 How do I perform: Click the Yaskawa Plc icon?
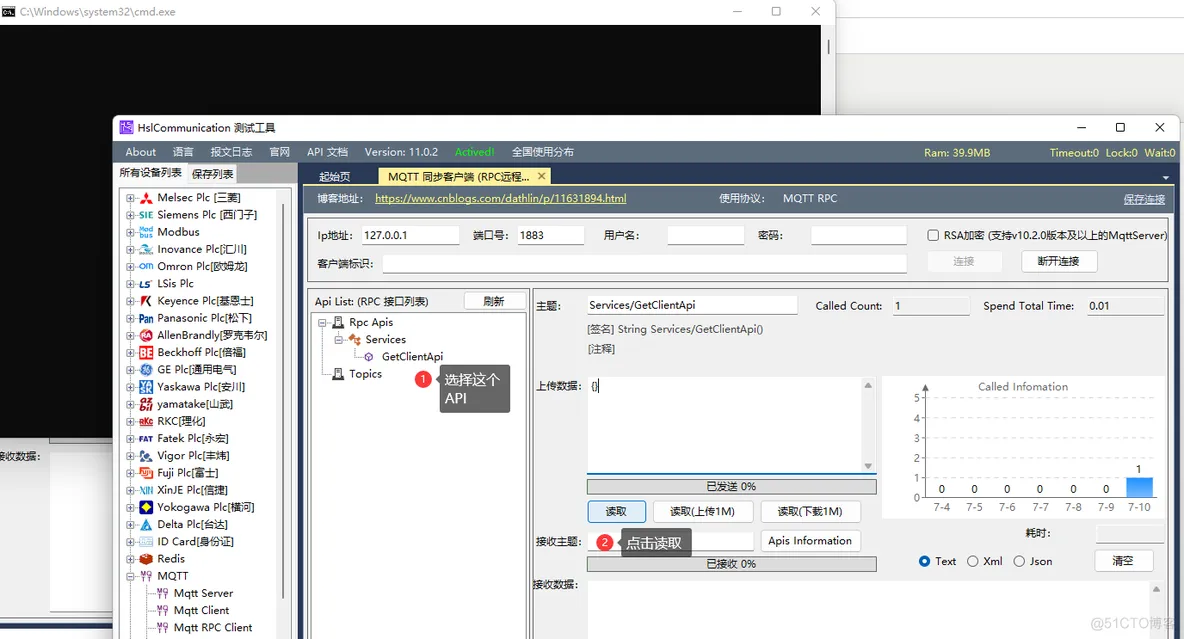(146, 387)
